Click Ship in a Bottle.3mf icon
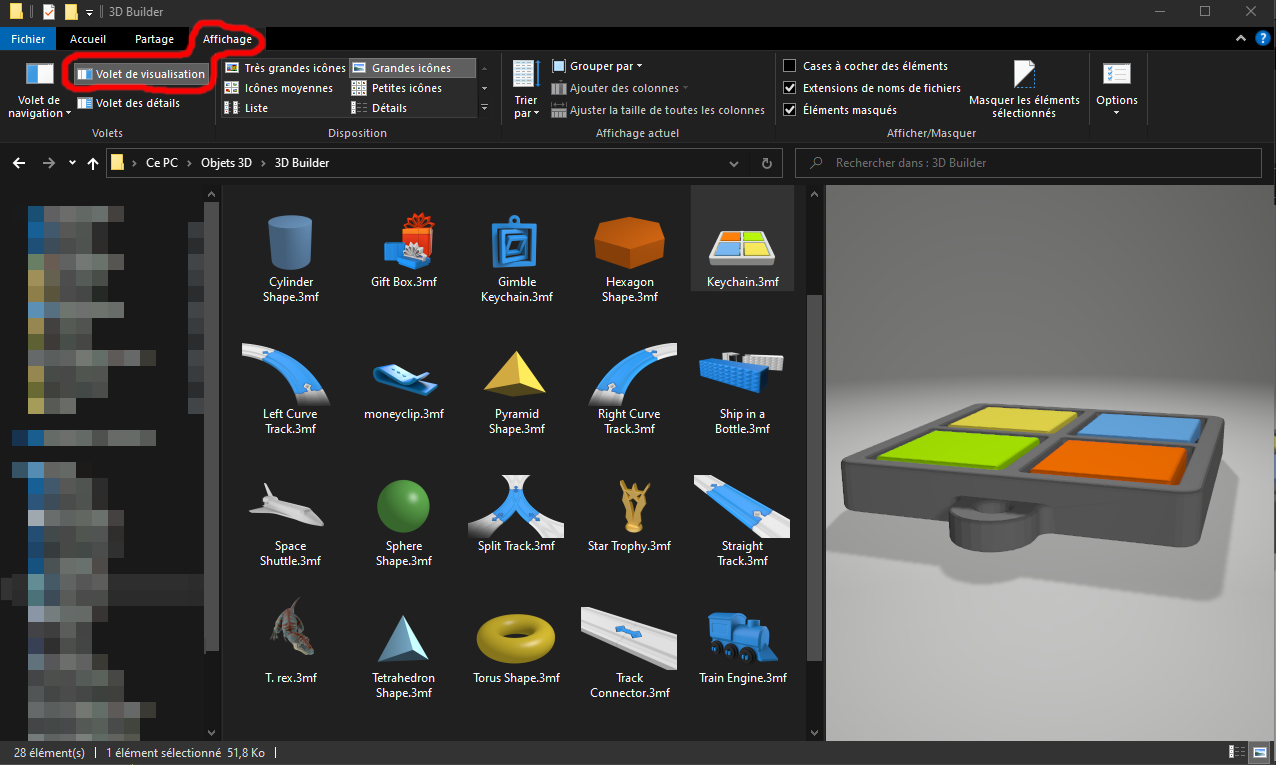 click(742, 373)
